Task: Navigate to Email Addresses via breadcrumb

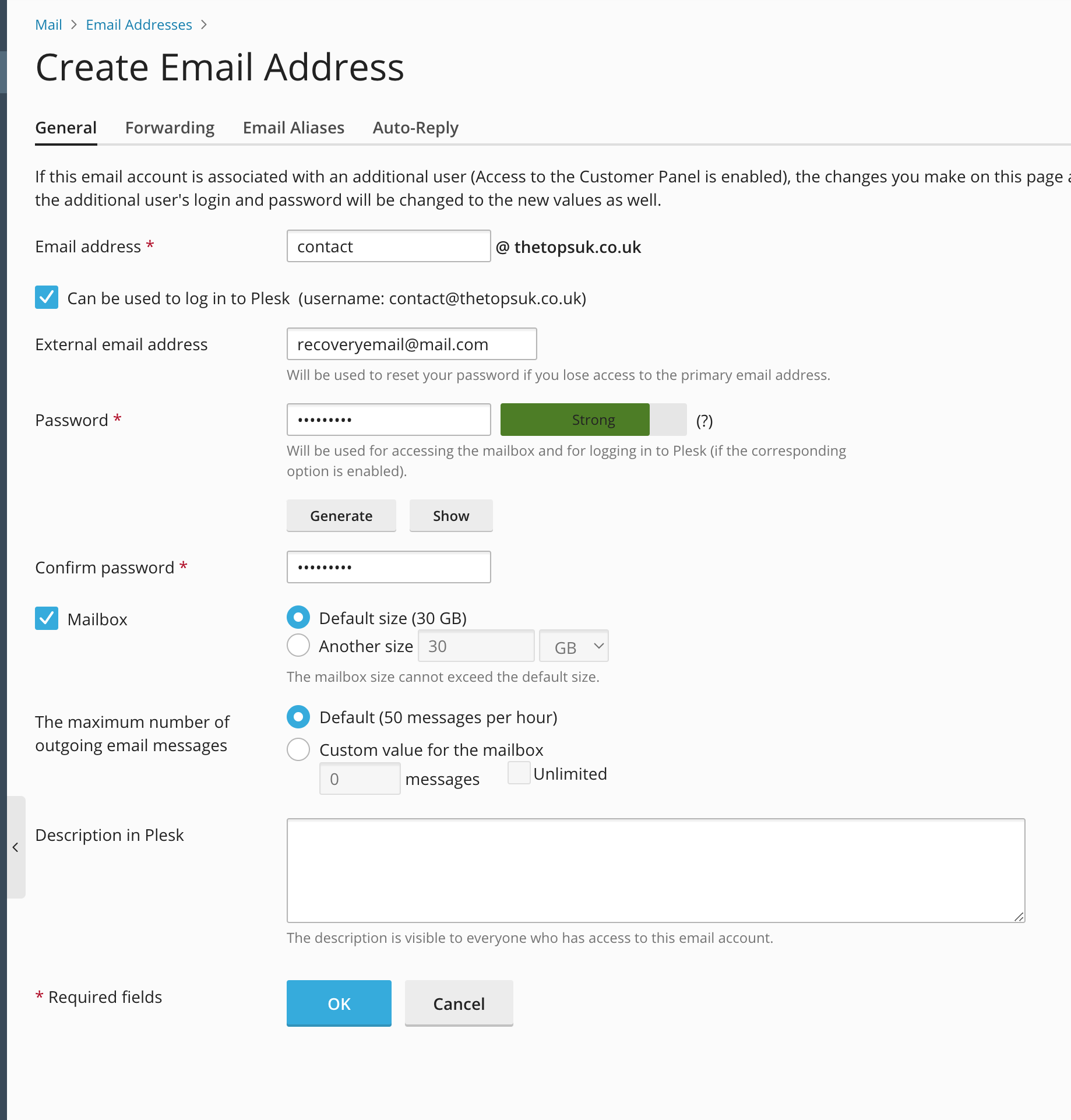Action: pyautogui.click(x=139, y=24)
